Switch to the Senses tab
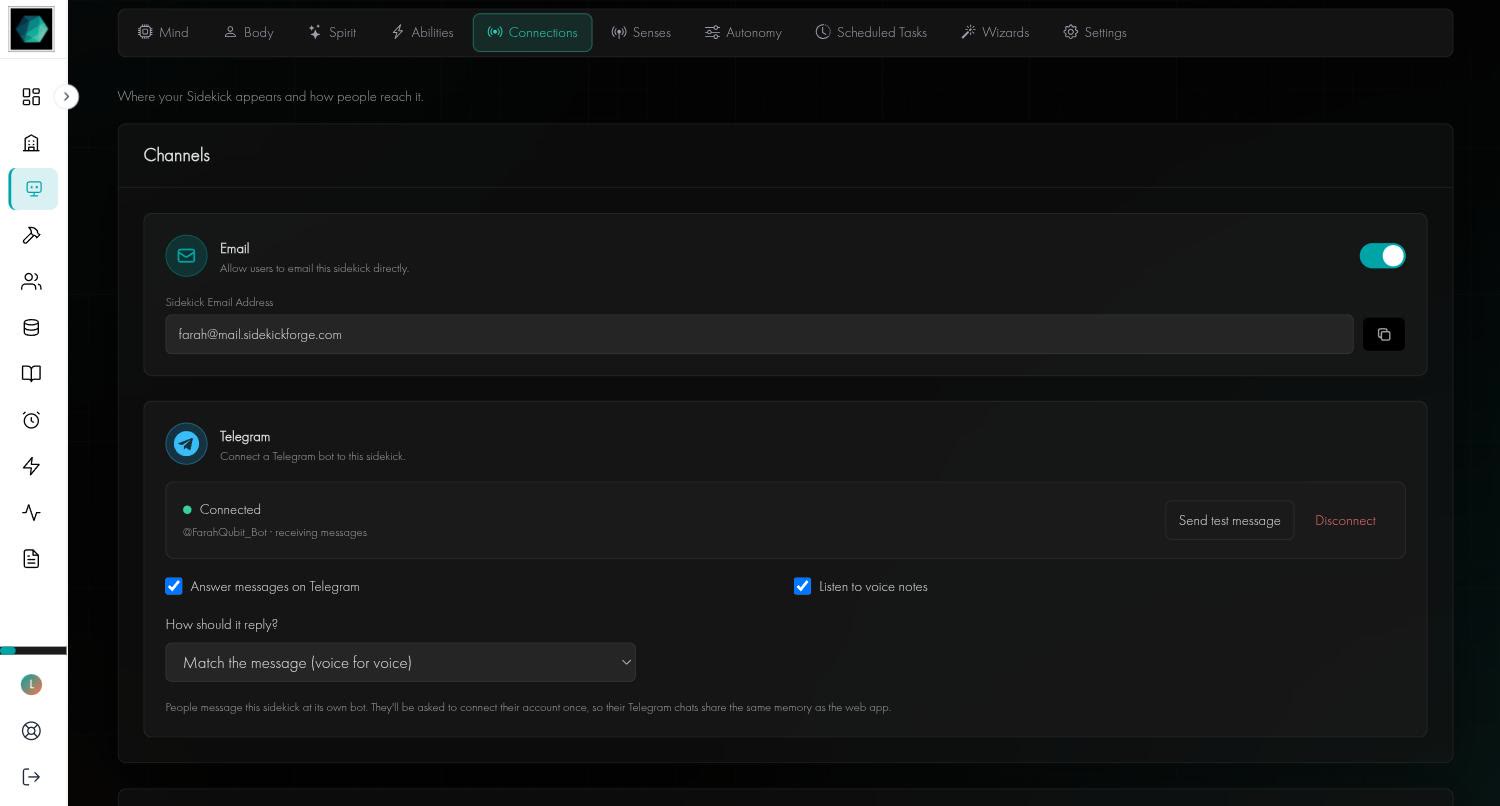The height and width of the screenshot is (806, 1500). pyautogui.click(x=641, y=32)
